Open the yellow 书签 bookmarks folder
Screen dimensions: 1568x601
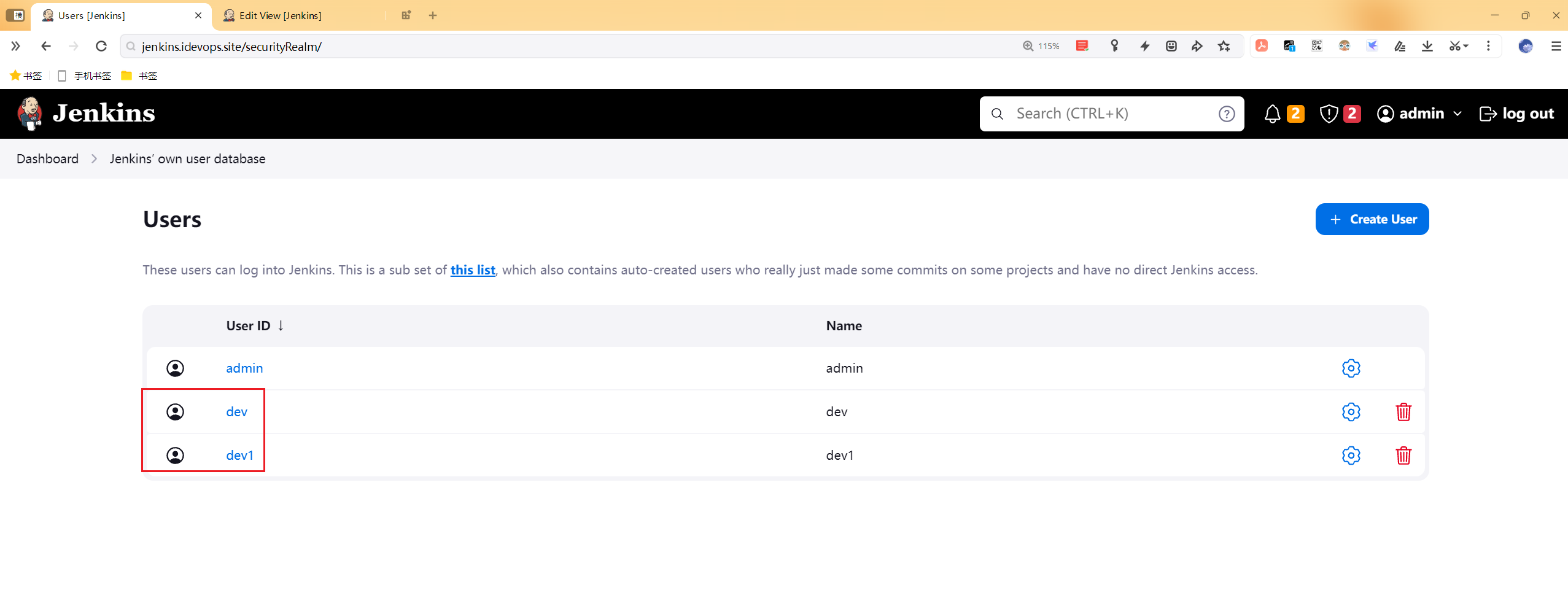pos(140,76)
